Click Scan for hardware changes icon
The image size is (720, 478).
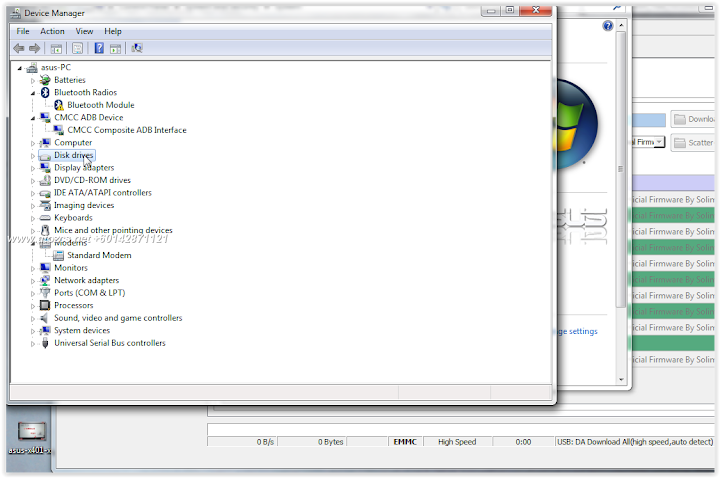coord(137,48)
